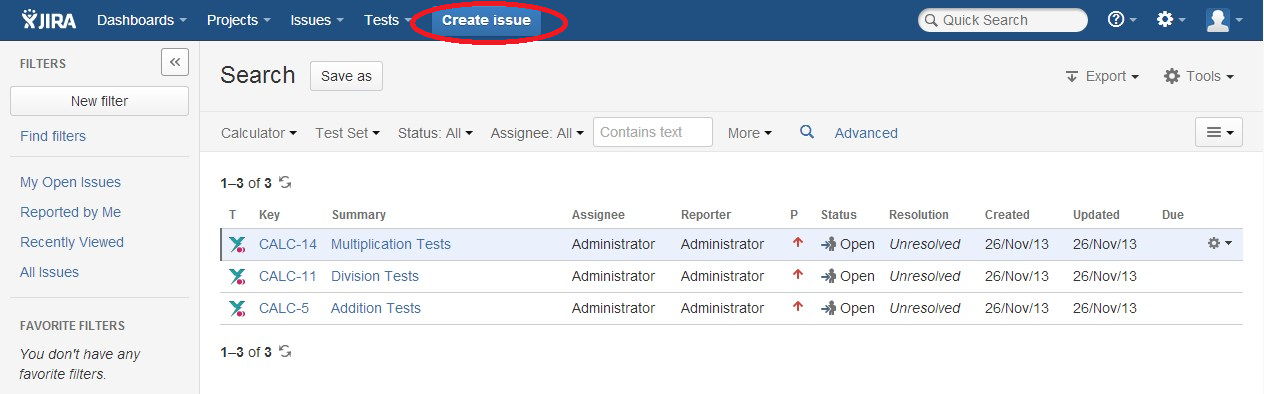Sort by the Reporter column header
Image resolution: width=1264 pixels, height=394 pixels.
(x=706, y=215)
